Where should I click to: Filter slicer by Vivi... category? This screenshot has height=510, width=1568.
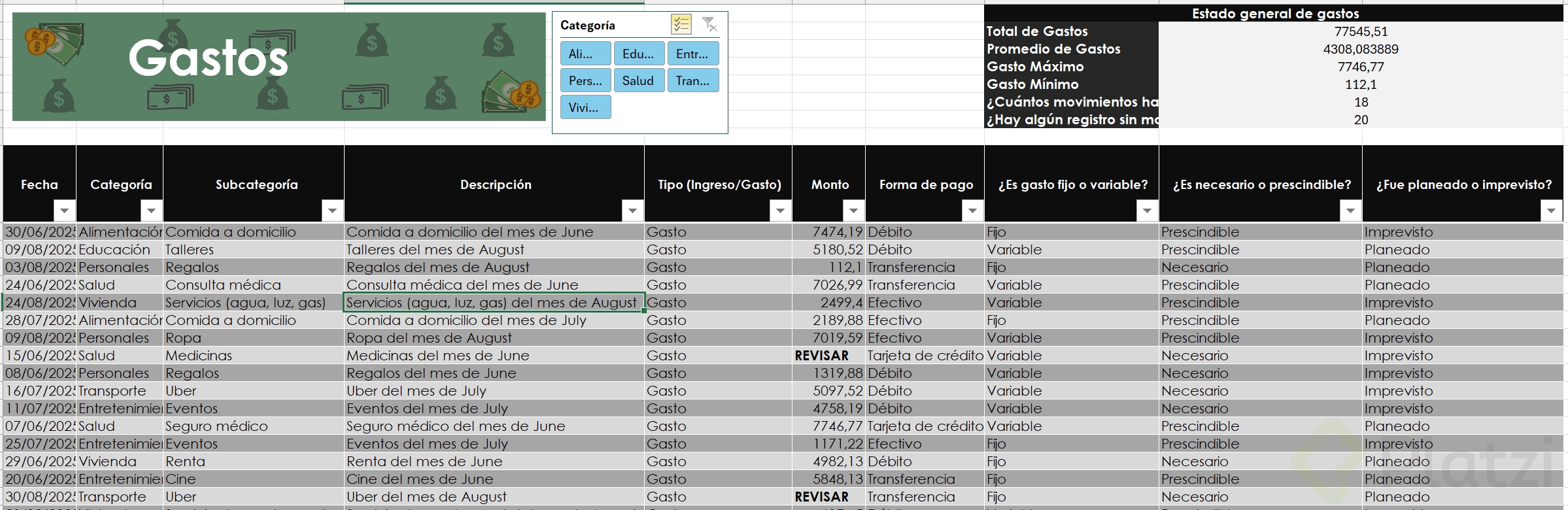click(586, 107)
